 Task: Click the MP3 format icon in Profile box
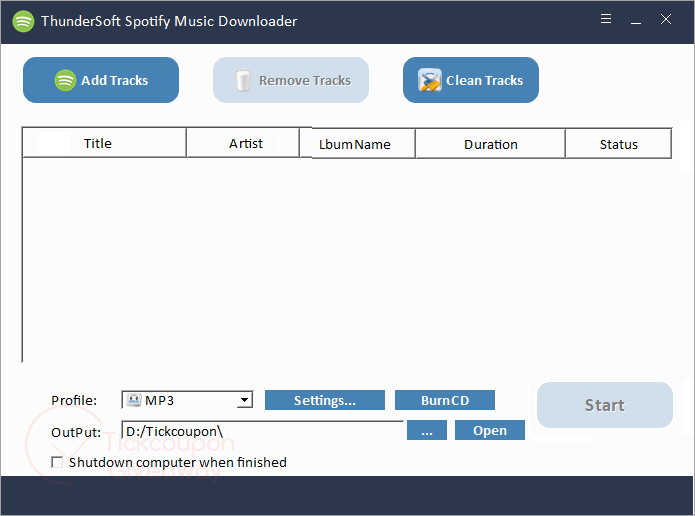click(133, 400)
